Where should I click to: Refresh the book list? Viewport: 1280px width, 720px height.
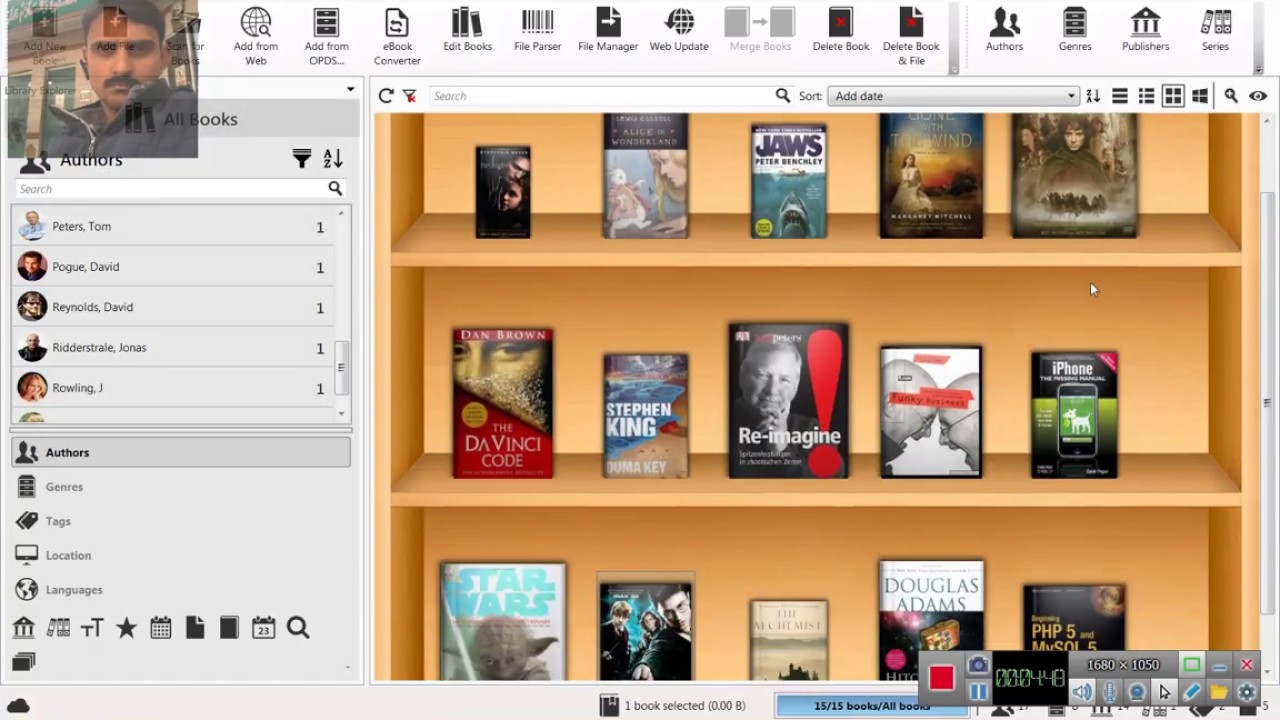point(386,96)
